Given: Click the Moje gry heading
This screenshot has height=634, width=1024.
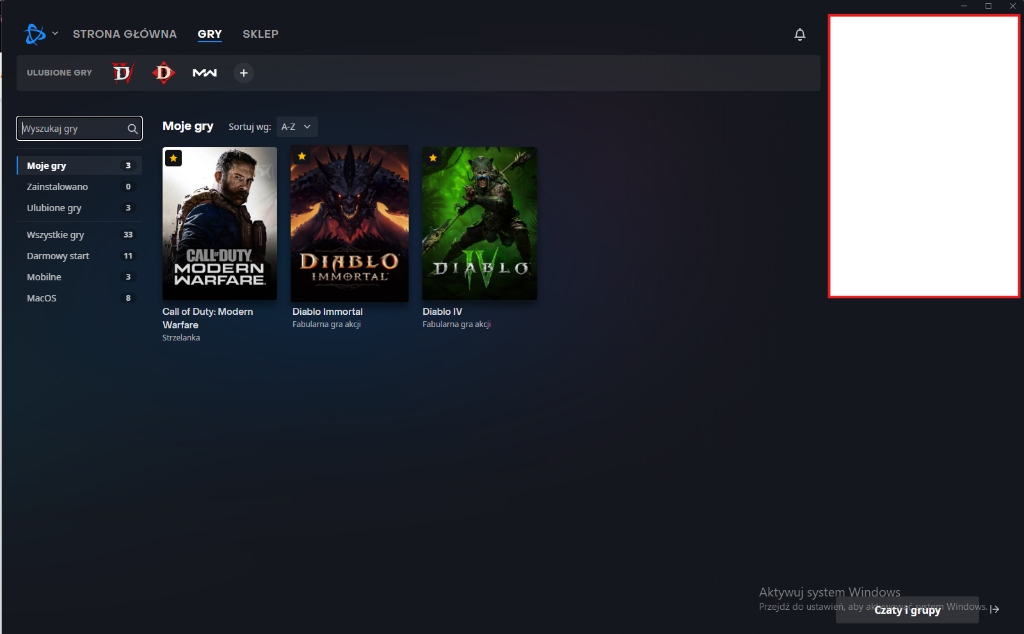Looking at the screenshot, I should 187,126.
